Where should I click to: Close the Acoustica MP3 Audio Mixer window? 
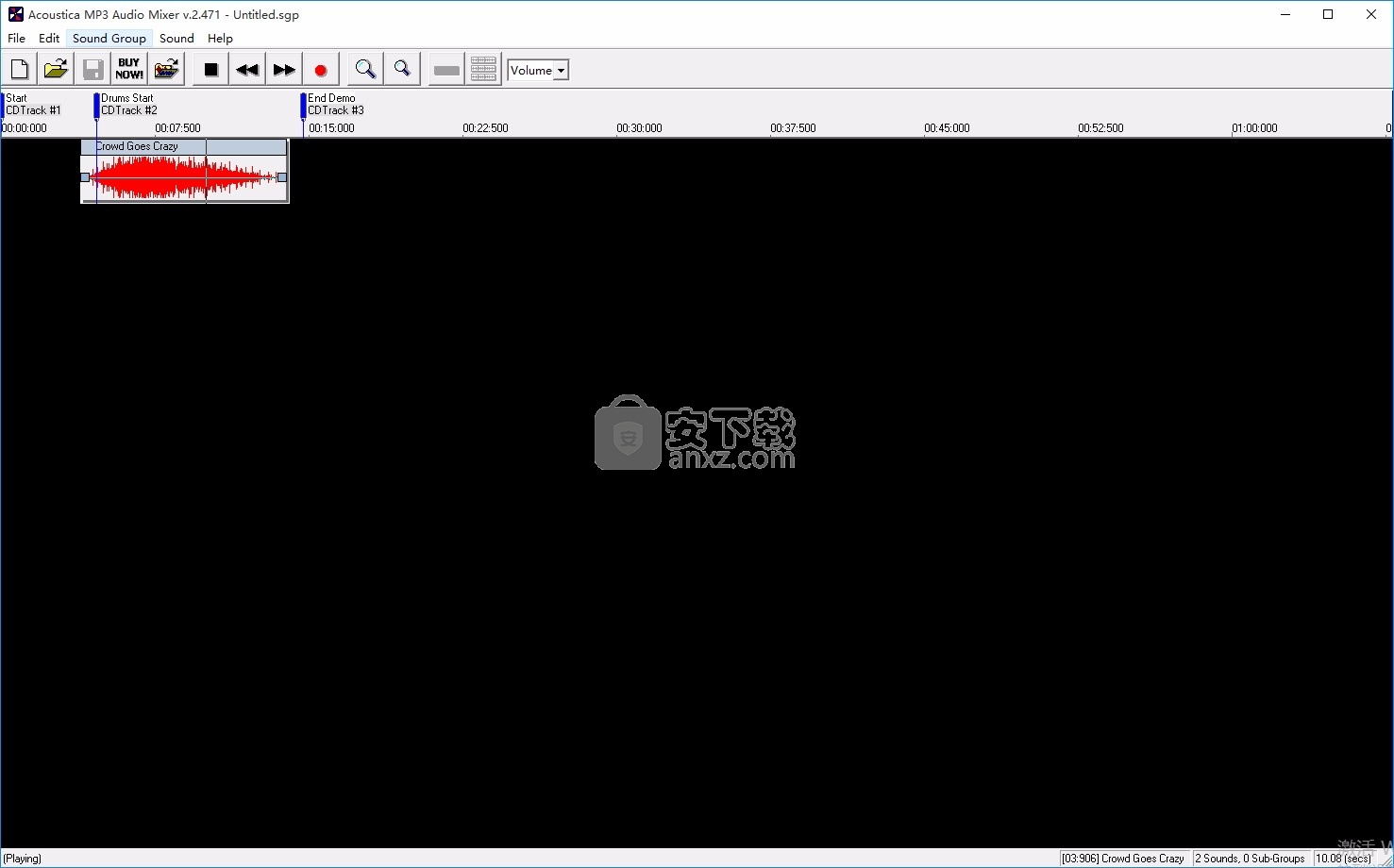click(x=1371, y=14)
